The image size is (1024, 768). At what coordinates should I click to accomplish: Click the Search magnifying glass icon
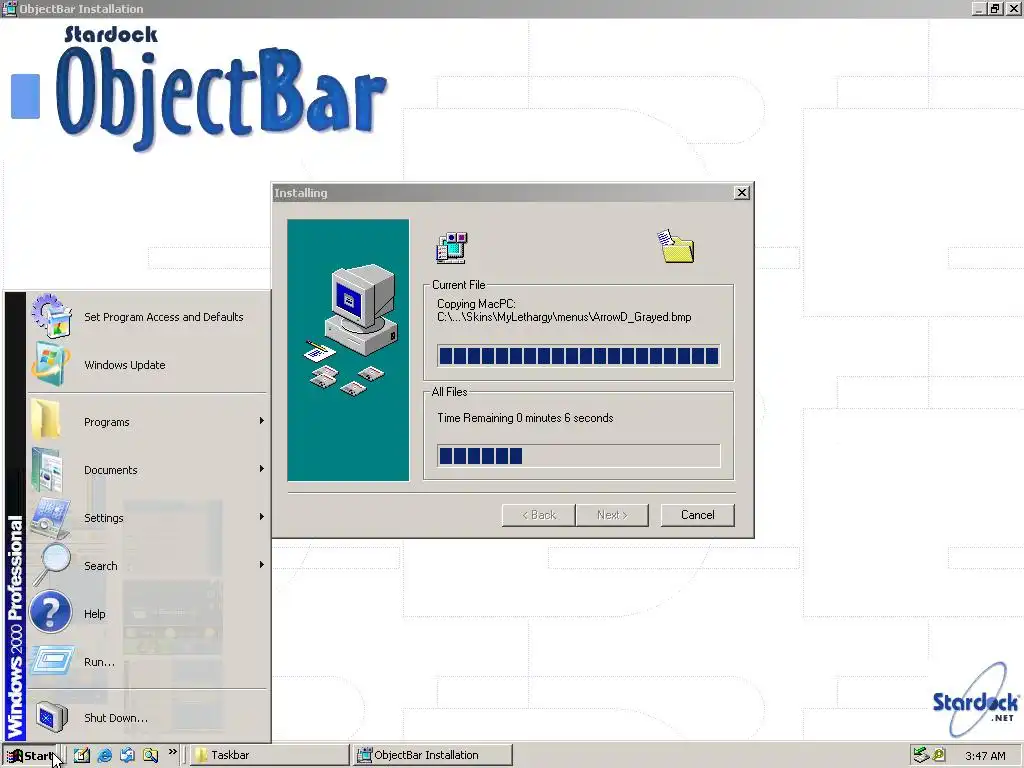click(52, 565)
